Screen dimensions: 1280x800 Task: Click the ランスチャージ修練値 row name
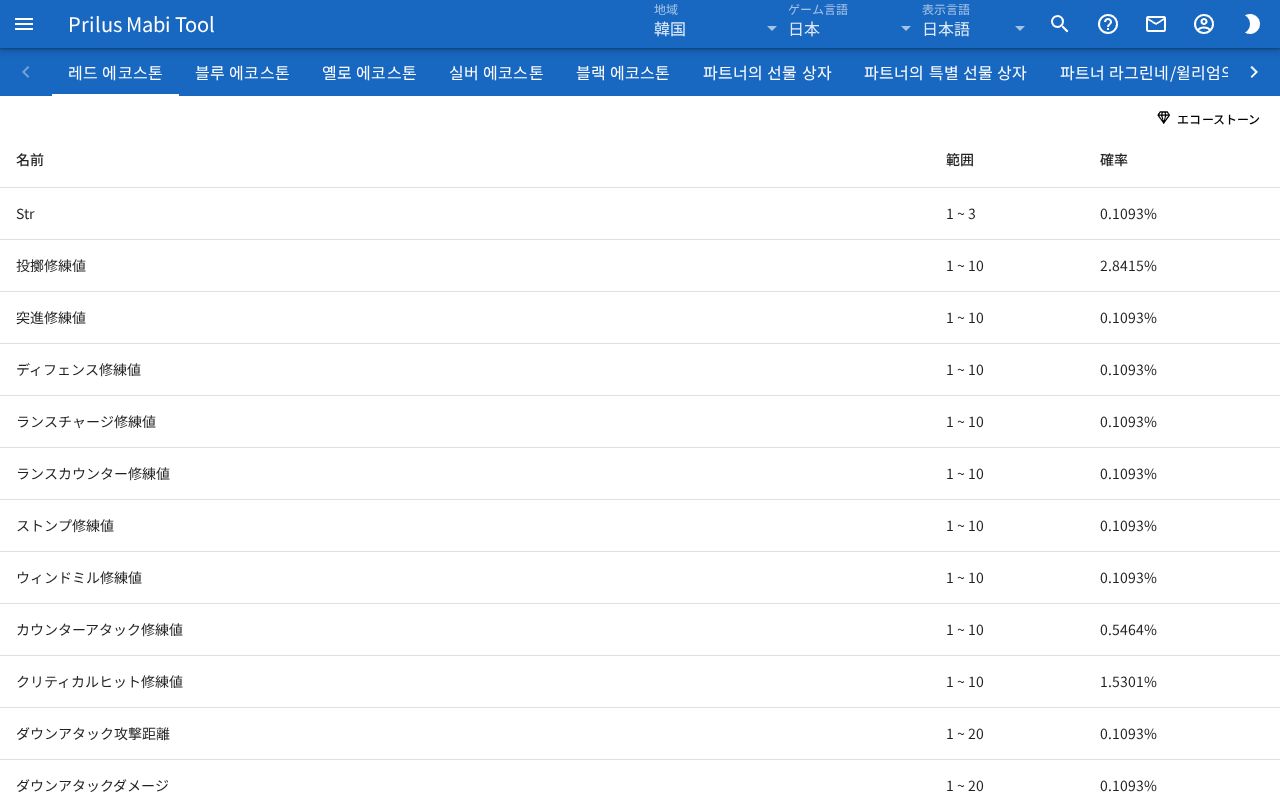pyautogui.click(x=86, y=422)
